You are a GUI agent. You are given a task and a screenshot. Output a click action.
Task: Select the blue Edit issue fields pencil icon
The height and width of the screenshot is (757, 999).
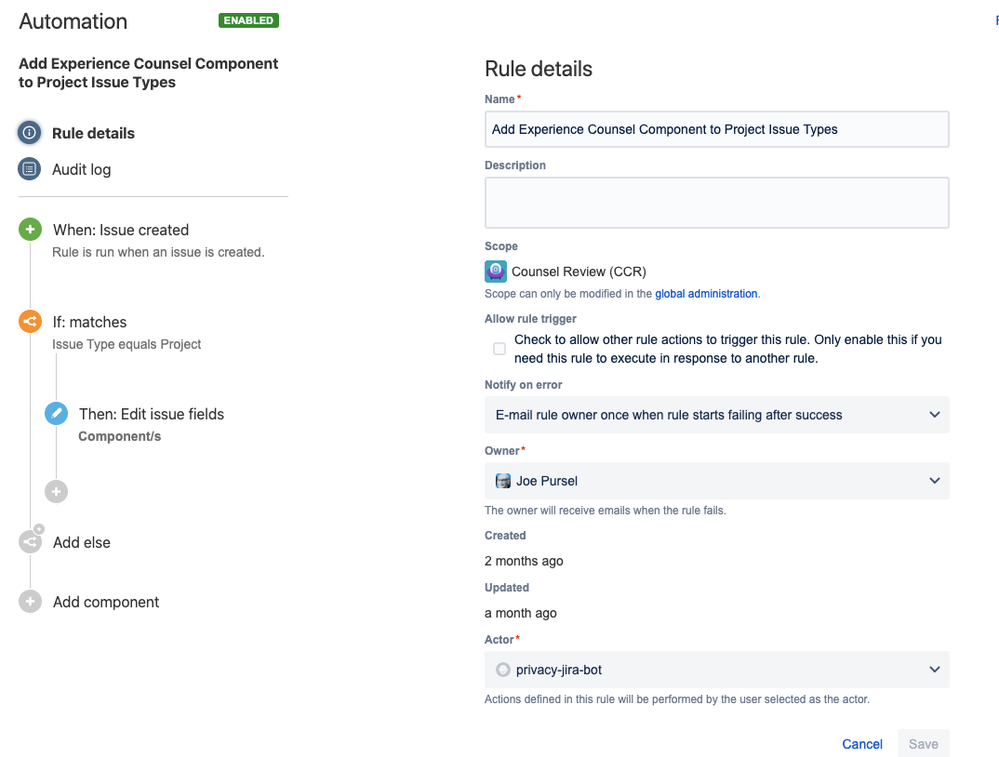[56, 414]
